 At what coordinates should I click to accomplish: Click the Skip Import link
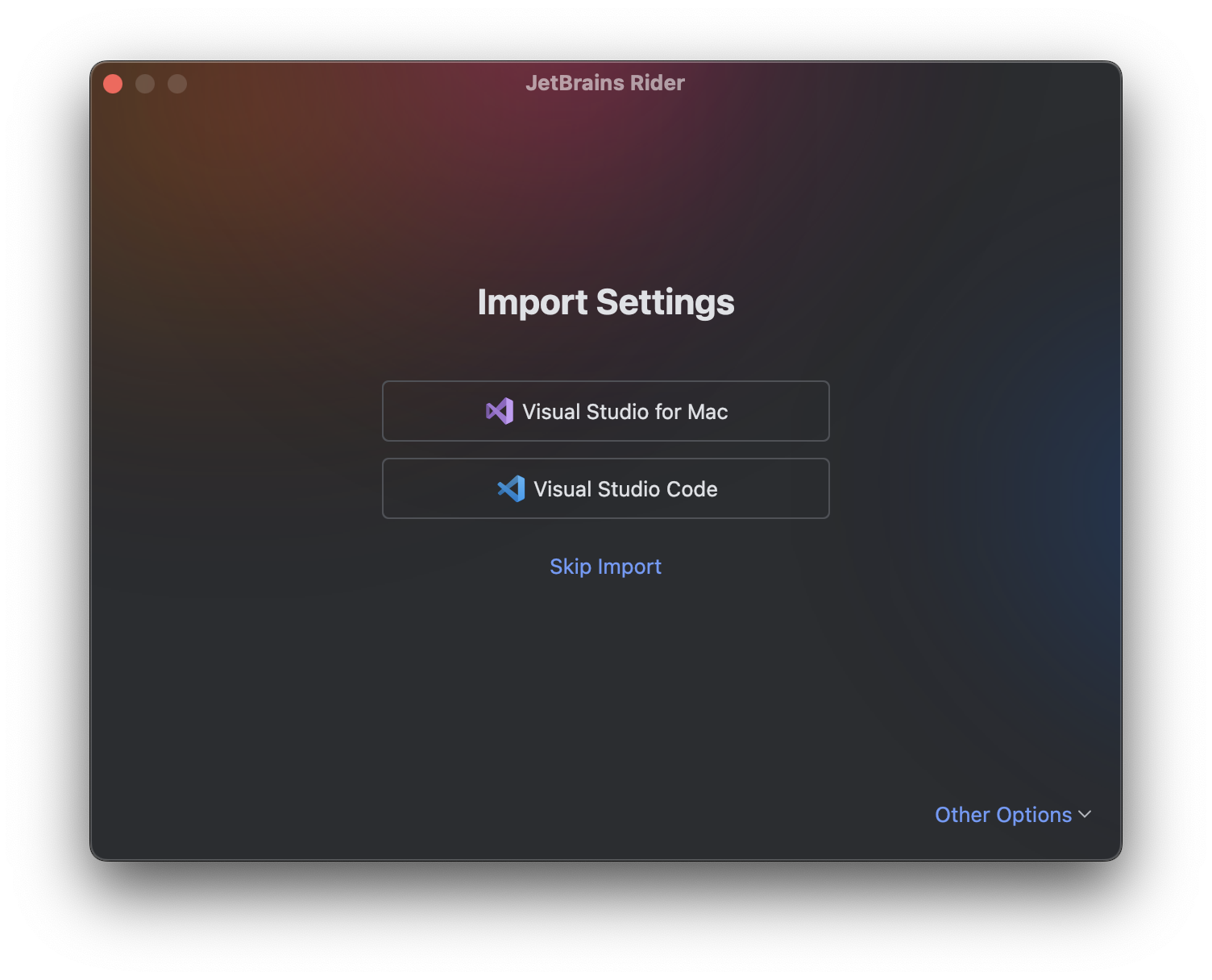(x=605, y=567)
